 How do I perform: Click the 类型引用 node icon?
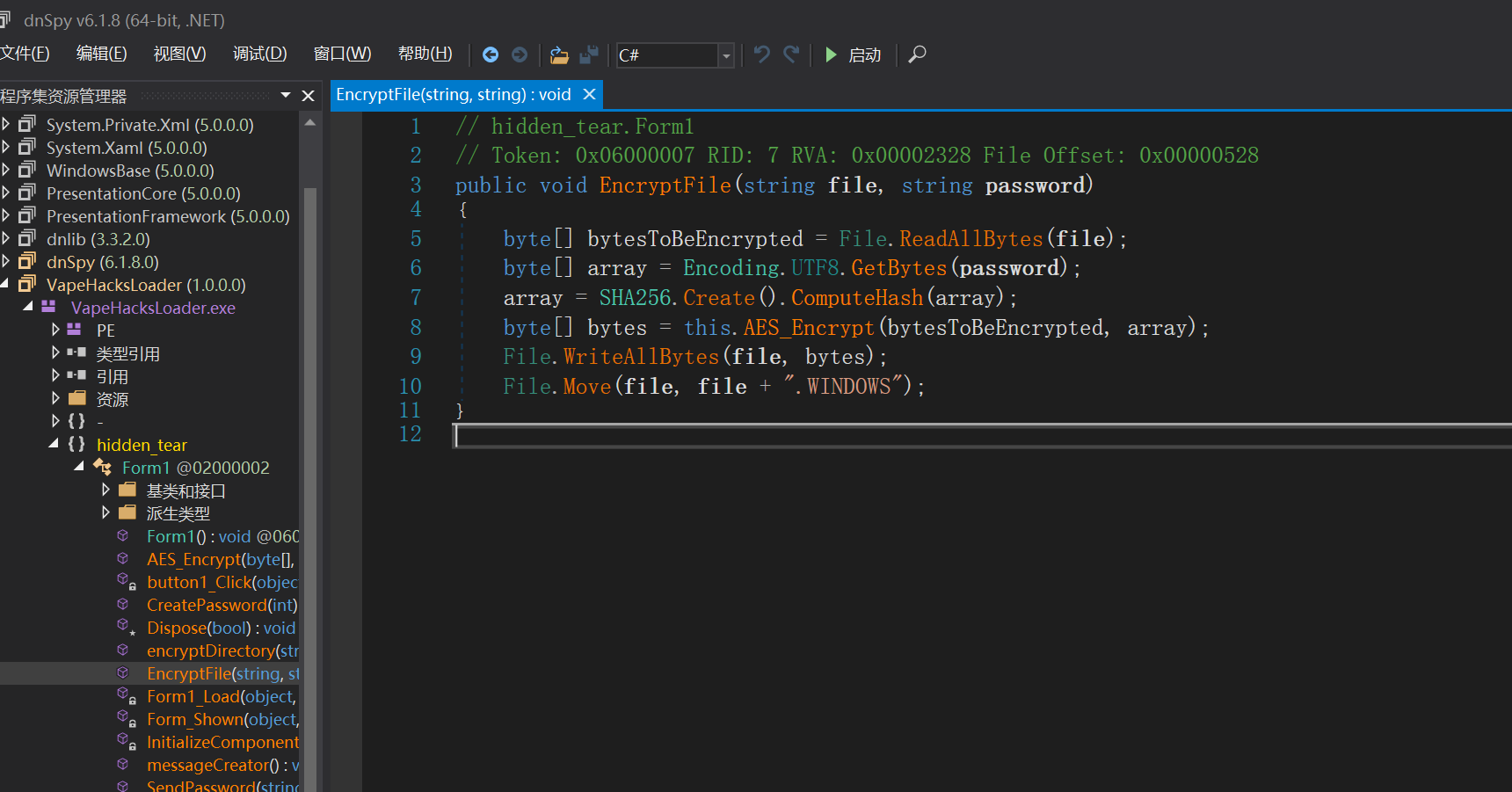coord(76,352)
